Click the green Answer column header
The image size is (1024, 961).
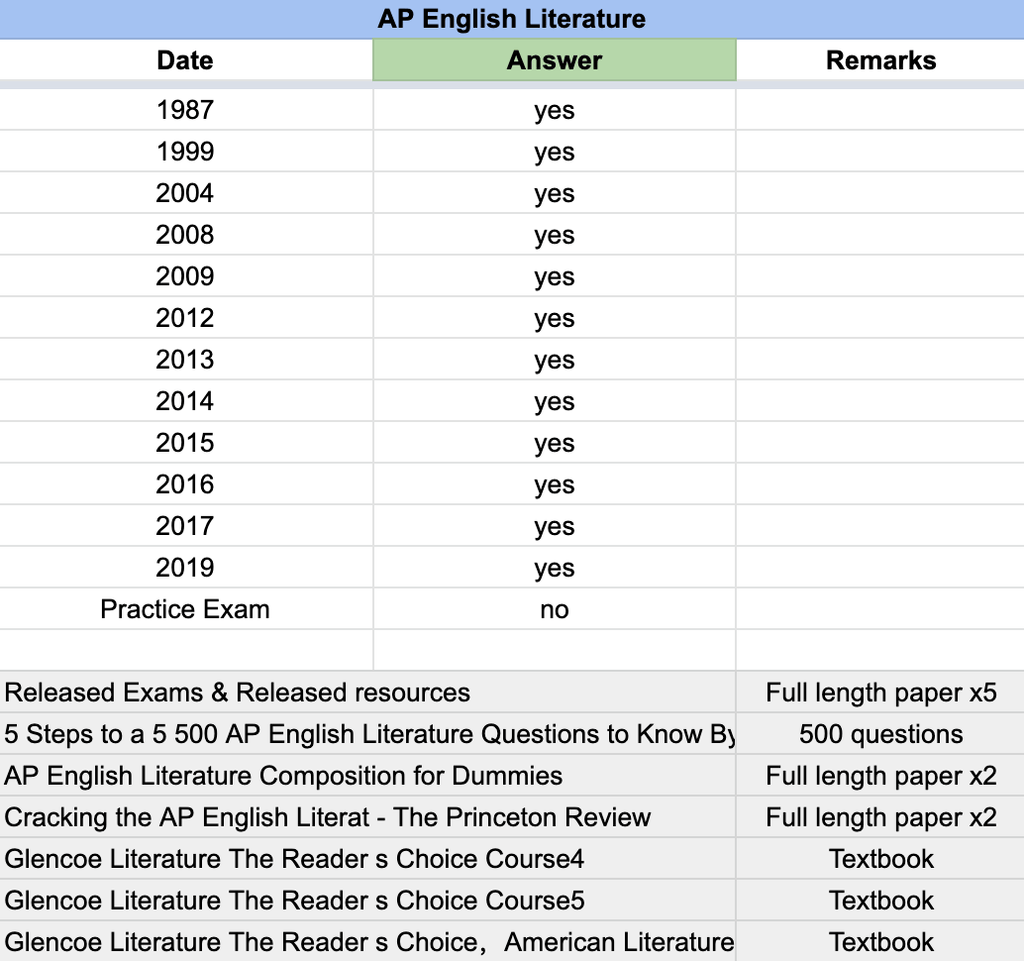pos(554,60)
